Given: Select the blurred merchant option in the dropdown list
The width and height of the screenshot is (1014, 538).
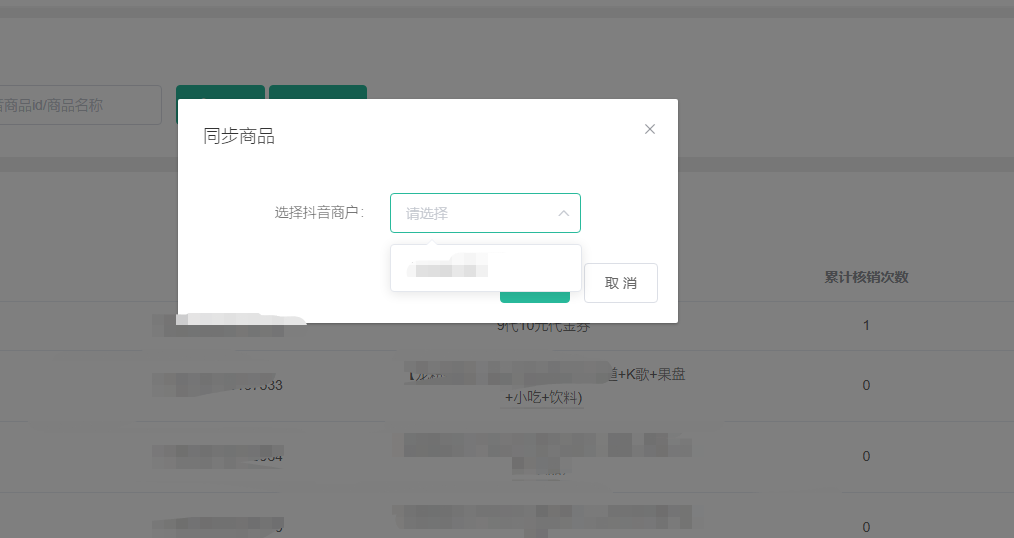Looking at the screenshot, I should pos(450,267).
